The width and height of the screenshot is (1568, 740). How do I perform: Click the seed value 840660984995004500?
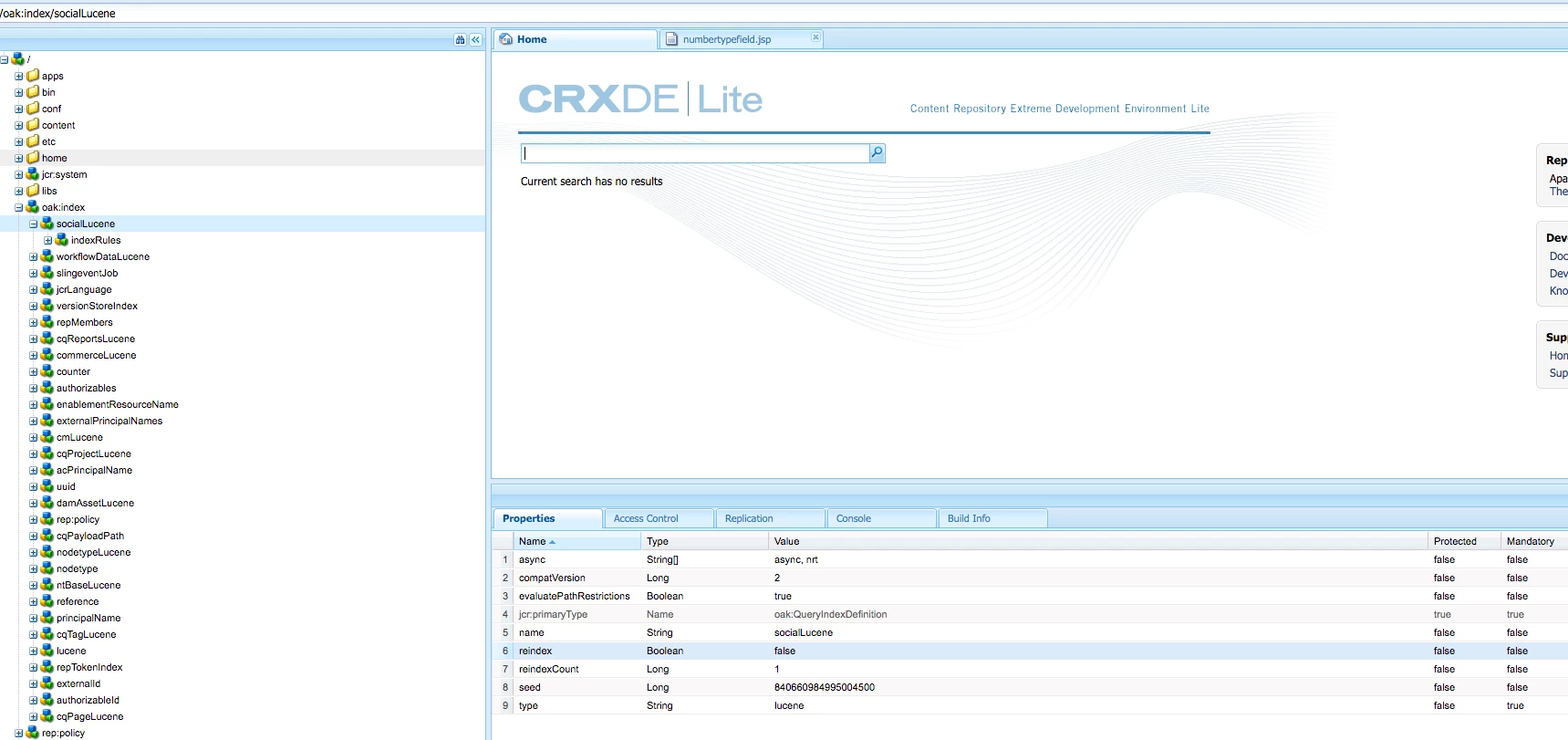[825, 687]
